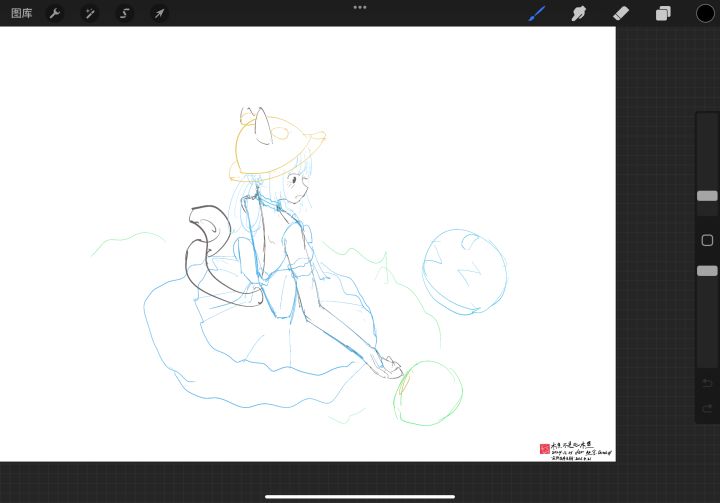
Task: Click the yellow hat sketch on canvas
Action: click(277, 148)
